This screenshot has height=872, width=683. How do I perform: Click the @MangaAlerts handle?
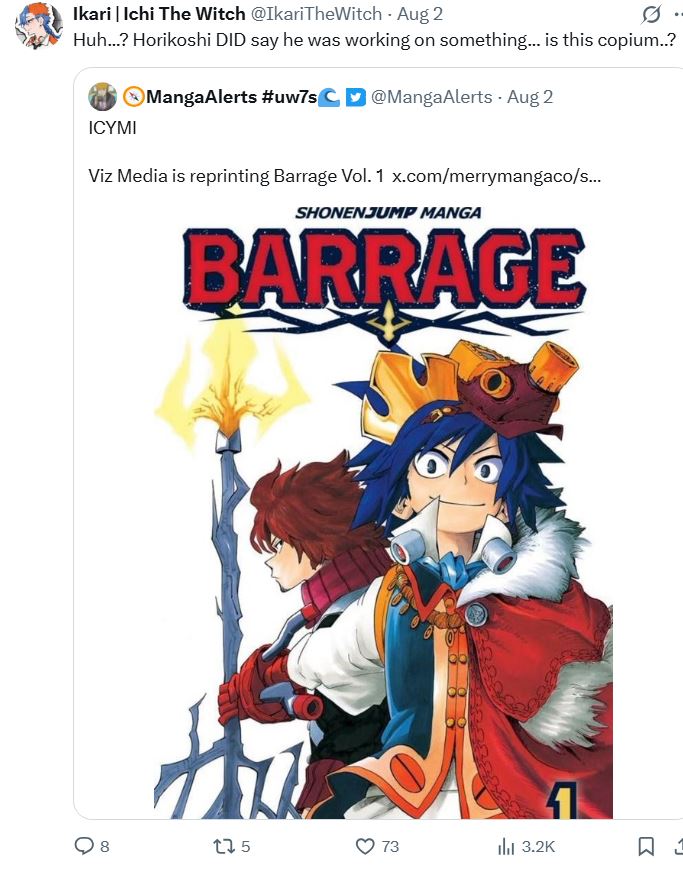pos(431,97)
